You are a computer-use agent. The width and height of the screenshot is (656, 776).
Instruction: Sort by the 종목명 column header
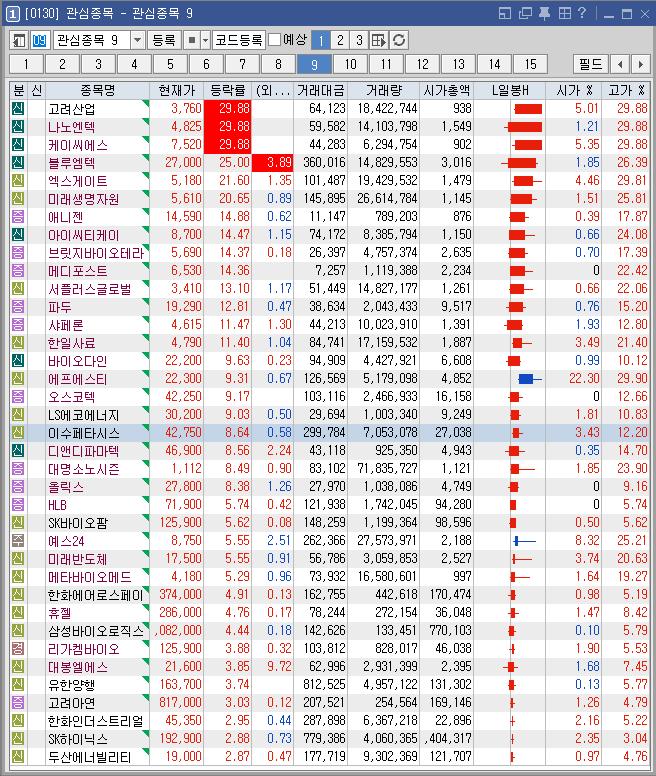coord(97,91)
